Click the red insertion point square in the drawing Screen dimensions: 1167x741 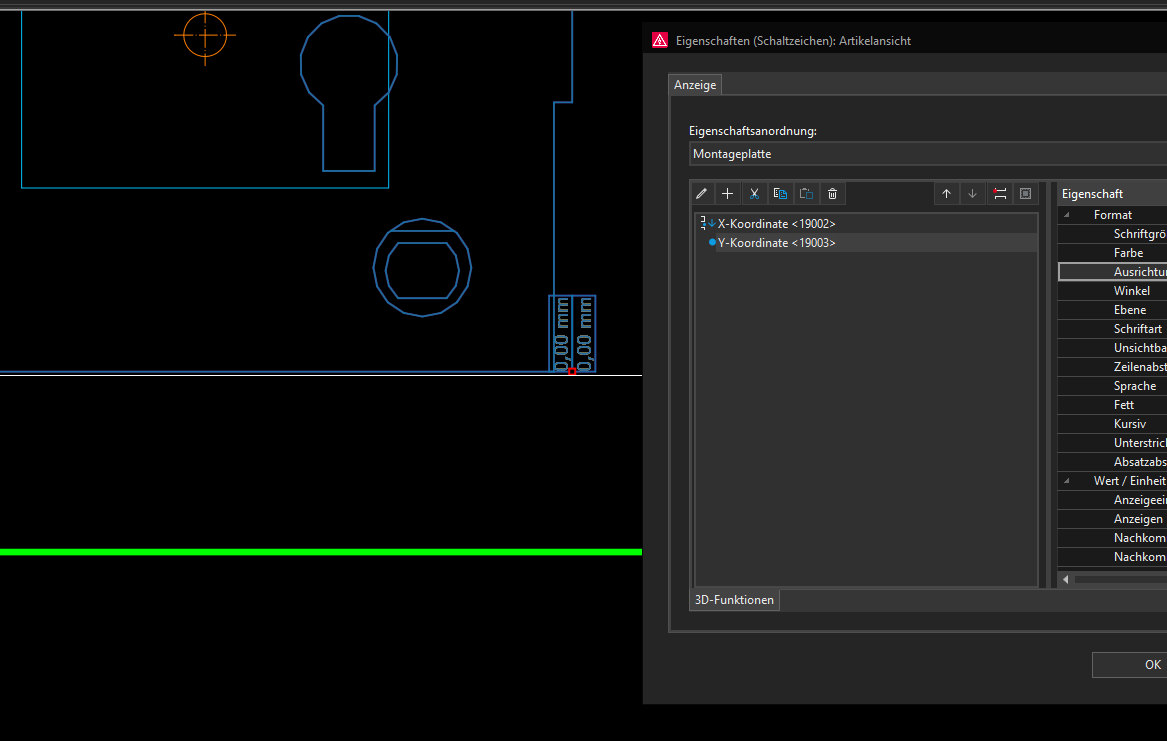click(x=572, y=370)
